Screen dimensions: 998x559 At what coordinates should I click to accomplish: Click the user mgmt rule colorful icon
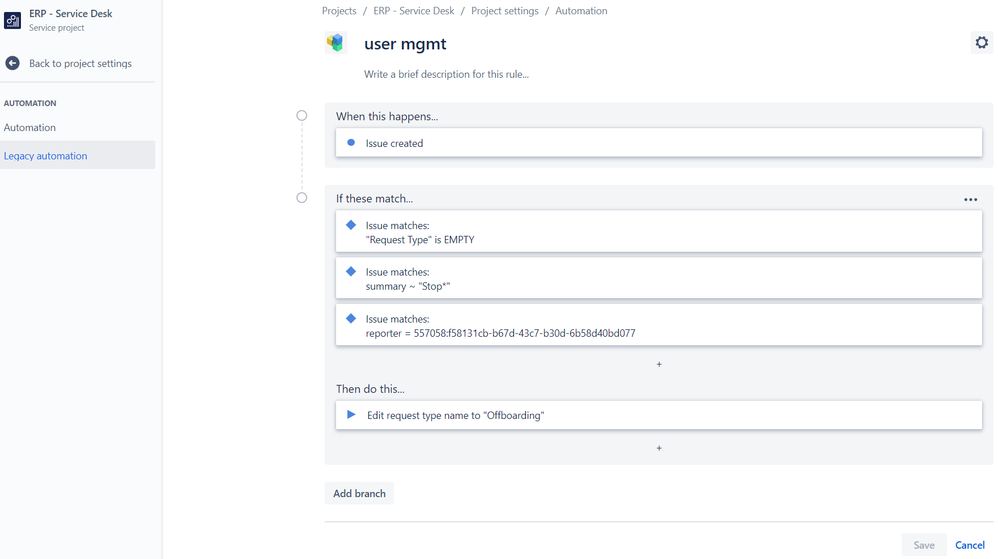tap(335, 43)
